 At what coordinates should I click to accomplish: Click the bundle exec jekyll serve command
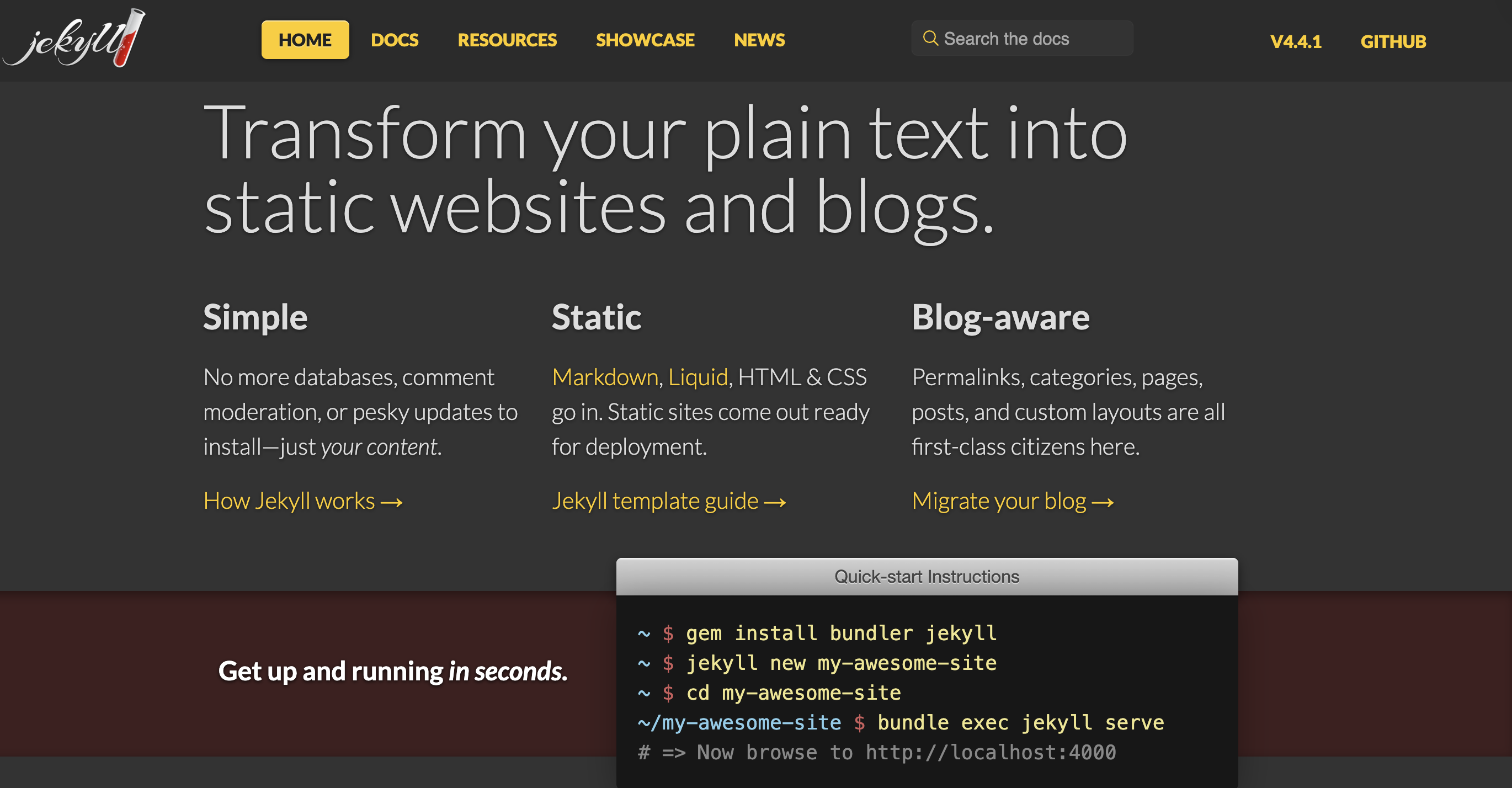coord(1021,723)
